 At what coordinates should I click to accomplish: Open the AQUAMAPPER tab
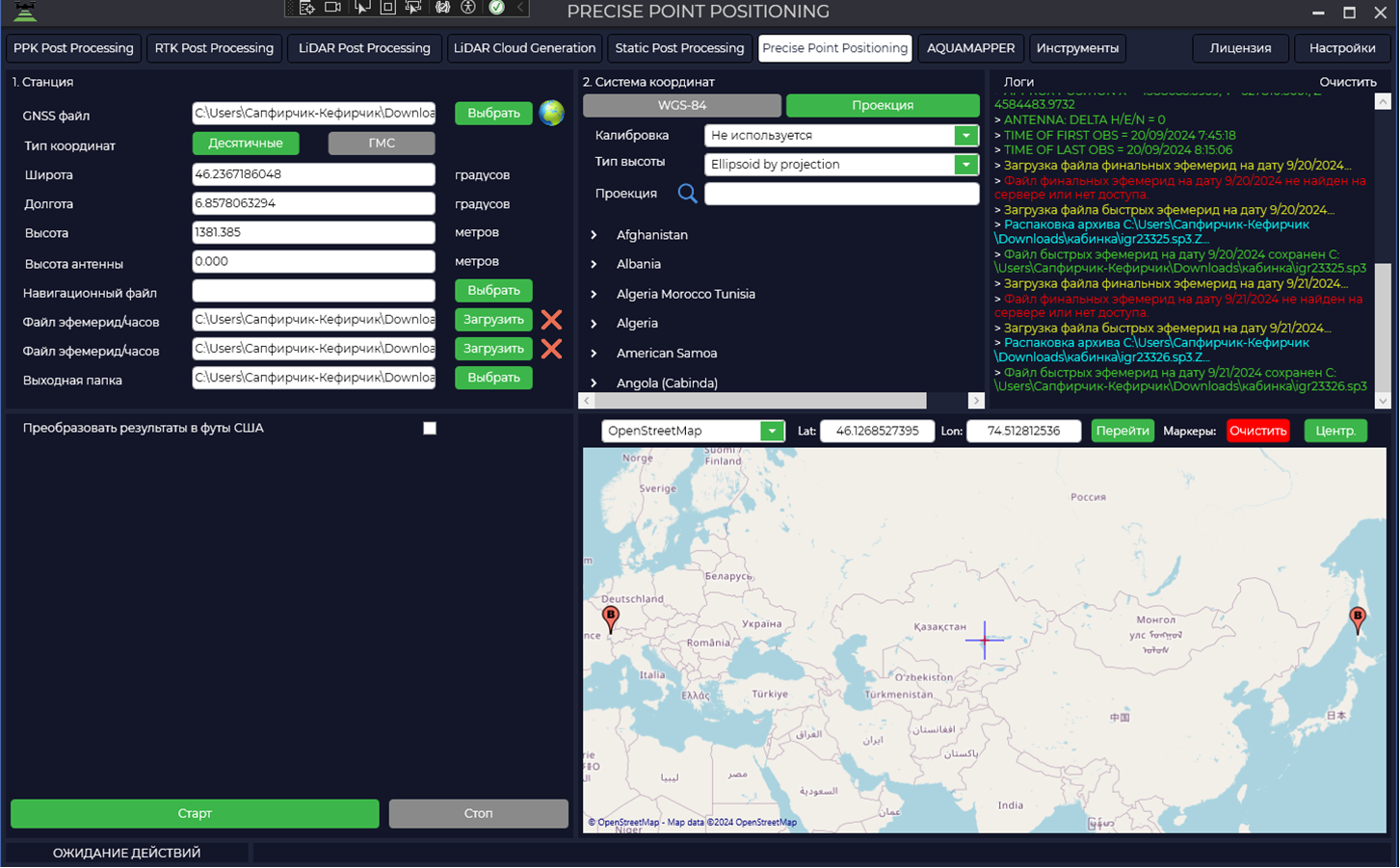click(x=970, y=48)
